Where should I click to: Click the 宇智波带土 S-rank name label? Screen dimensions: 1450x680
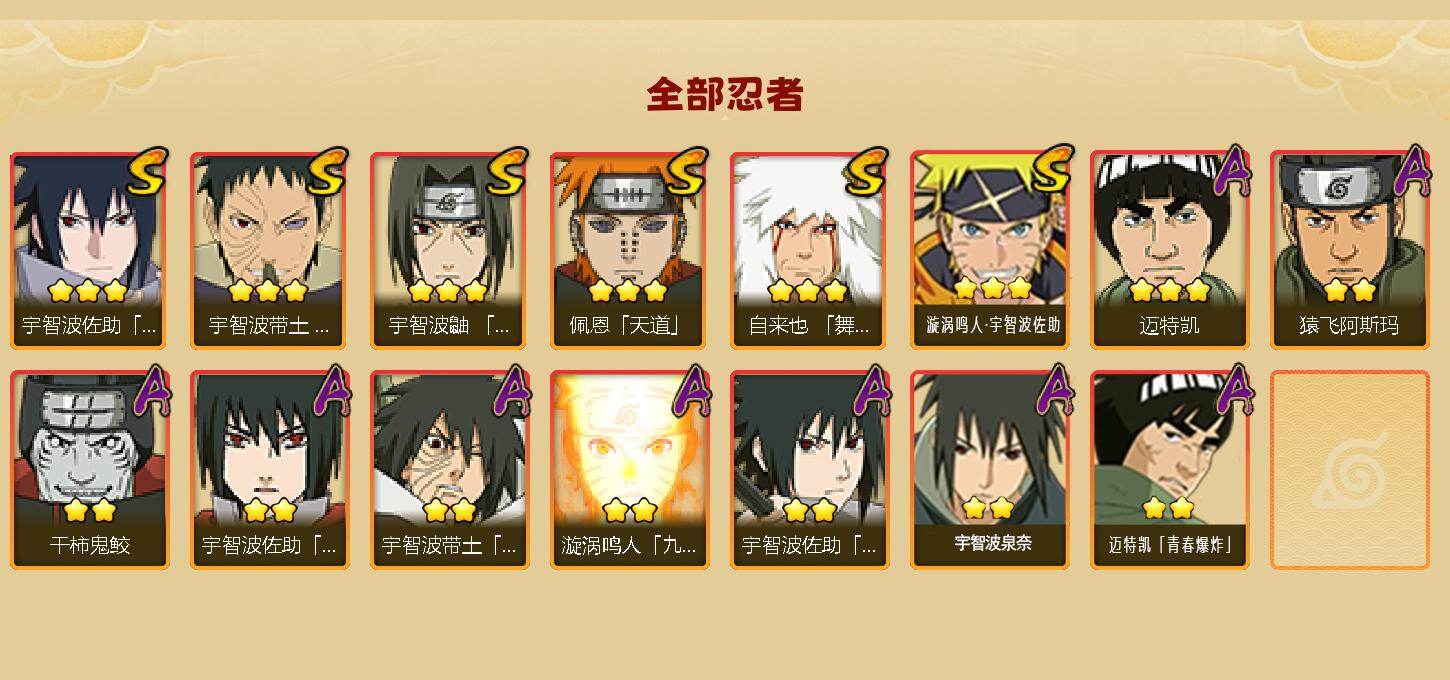point(269,325)
